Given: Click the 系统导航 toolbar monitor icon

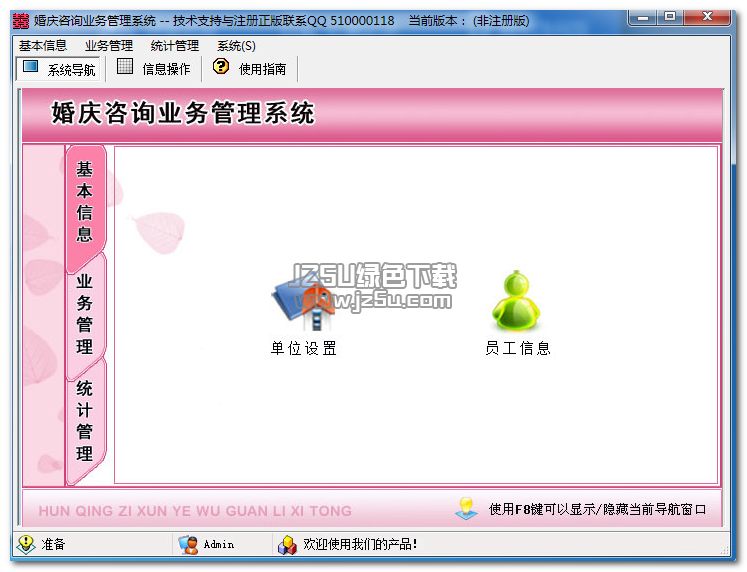Looking at the screenshot, I should click(30, 67).
